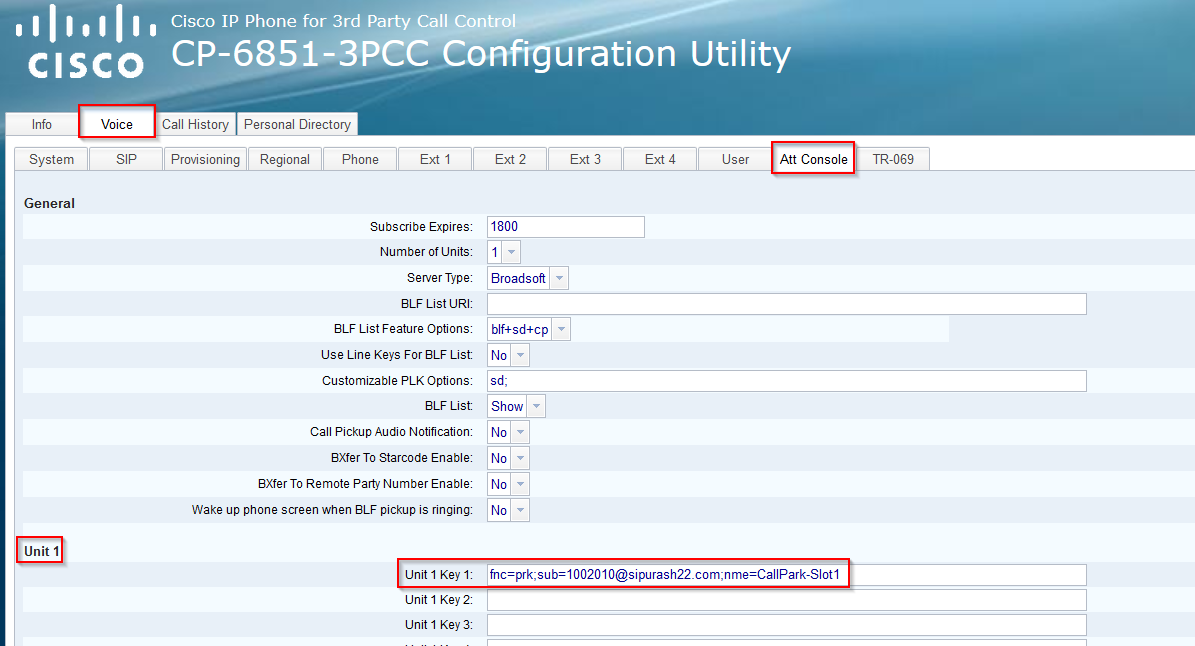The height and width of the screenshot is (646, 1195).
Task: Select the BLF List URI input box
Action: point(785,303)
